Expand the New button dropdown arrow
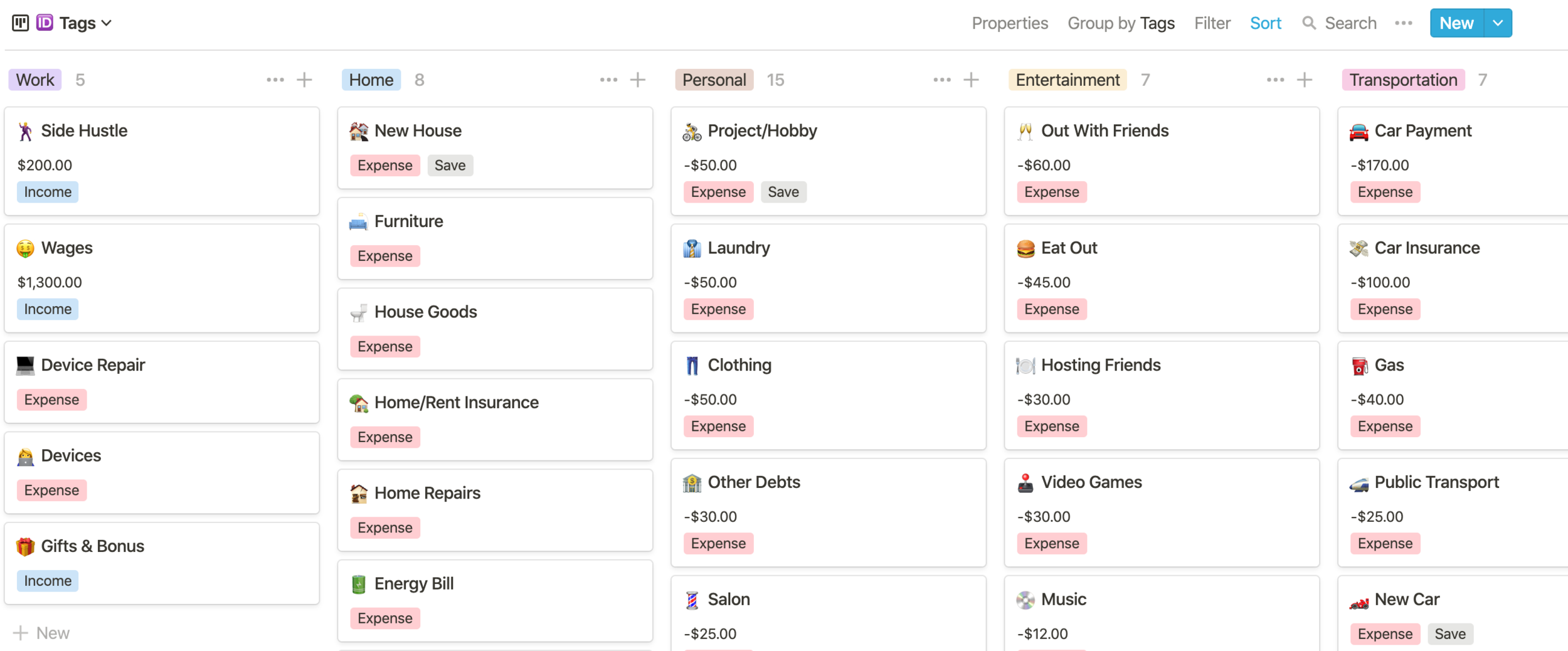The image size is (1568, 651). (1498, 23)
